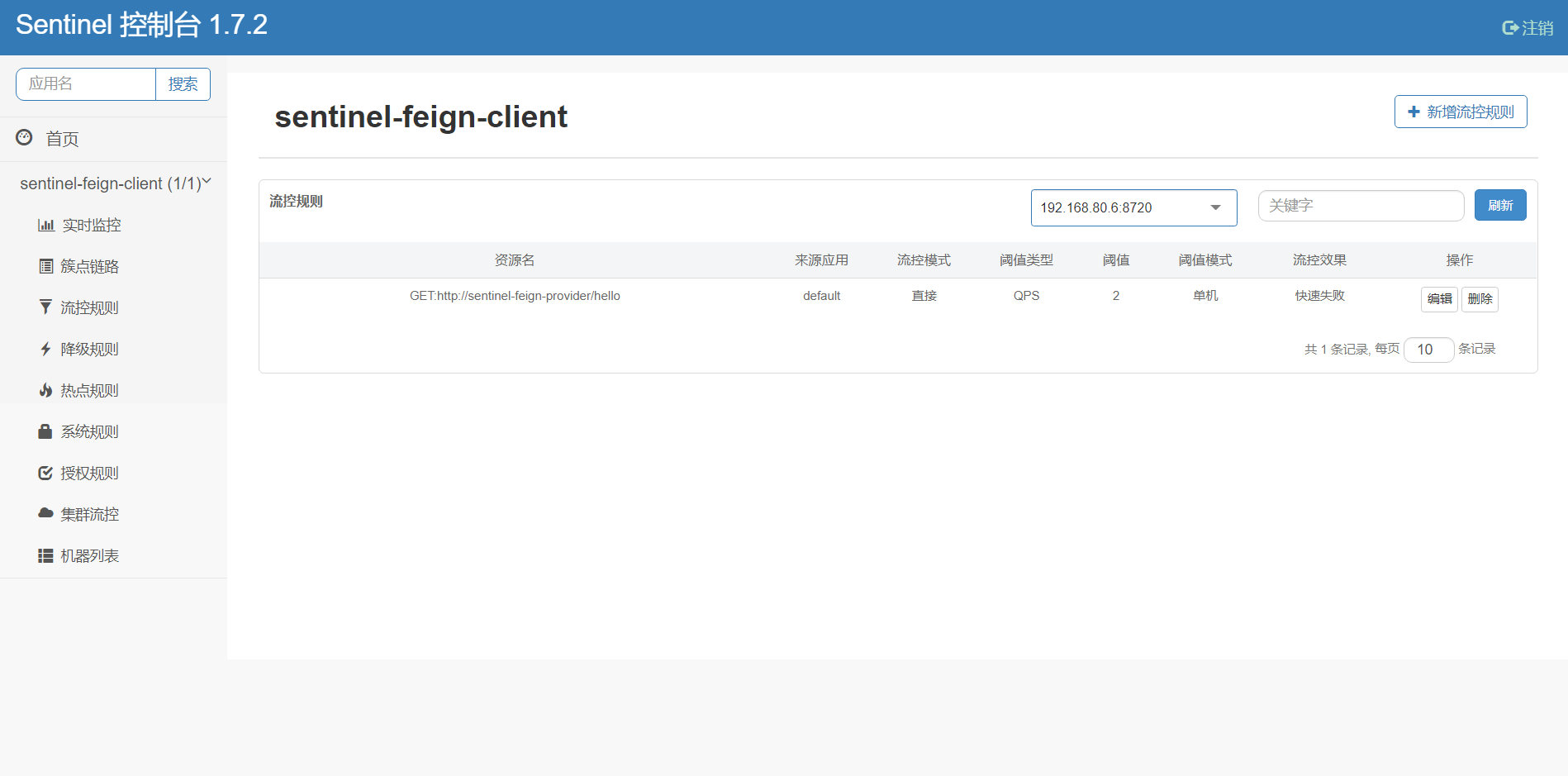Click the 流控模式 column header
Image resolution: width=1568 pixels, height=776 pixels.
pos(924,260)
